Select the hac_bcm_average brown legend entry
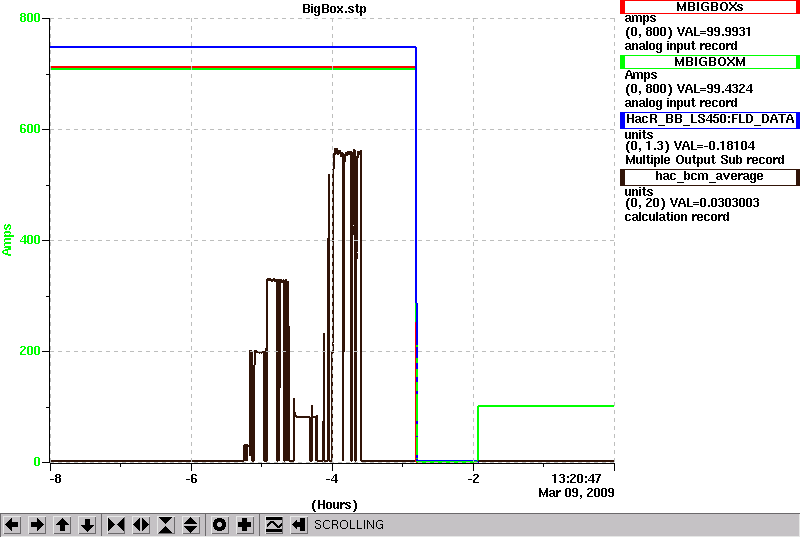 [710, 176]
